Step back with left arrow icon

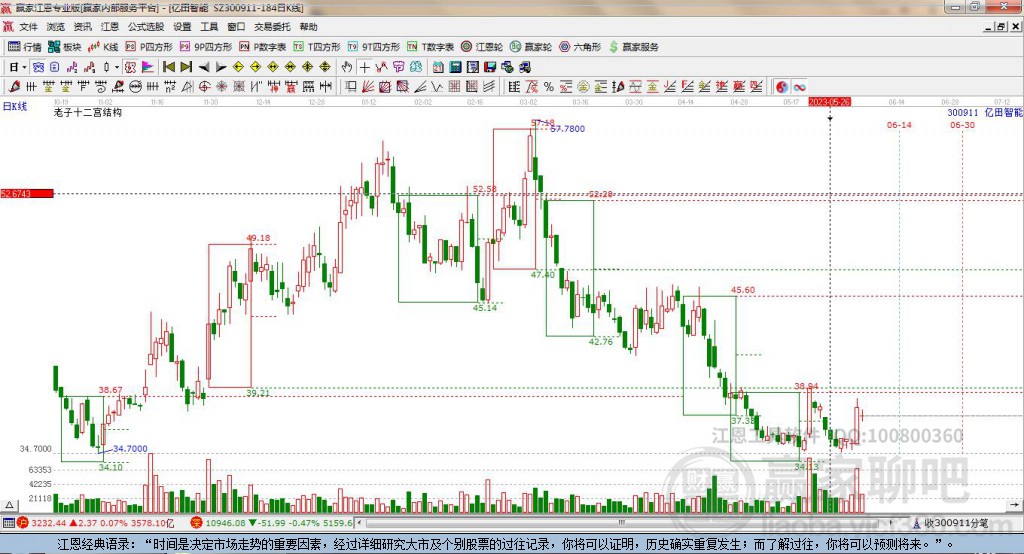(x=204, y=67)
